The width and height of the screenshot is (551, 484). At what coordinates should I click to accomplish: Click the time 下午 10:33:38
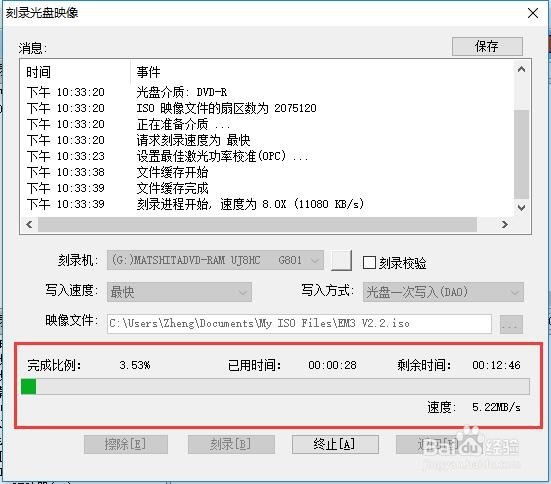(66, 172)
